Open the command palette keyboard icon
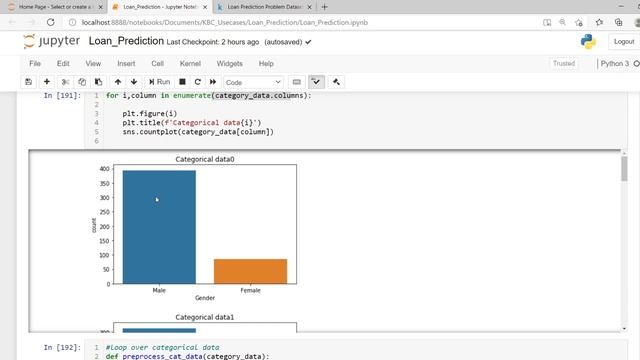640x360 pixels. [x=297, y=82]
